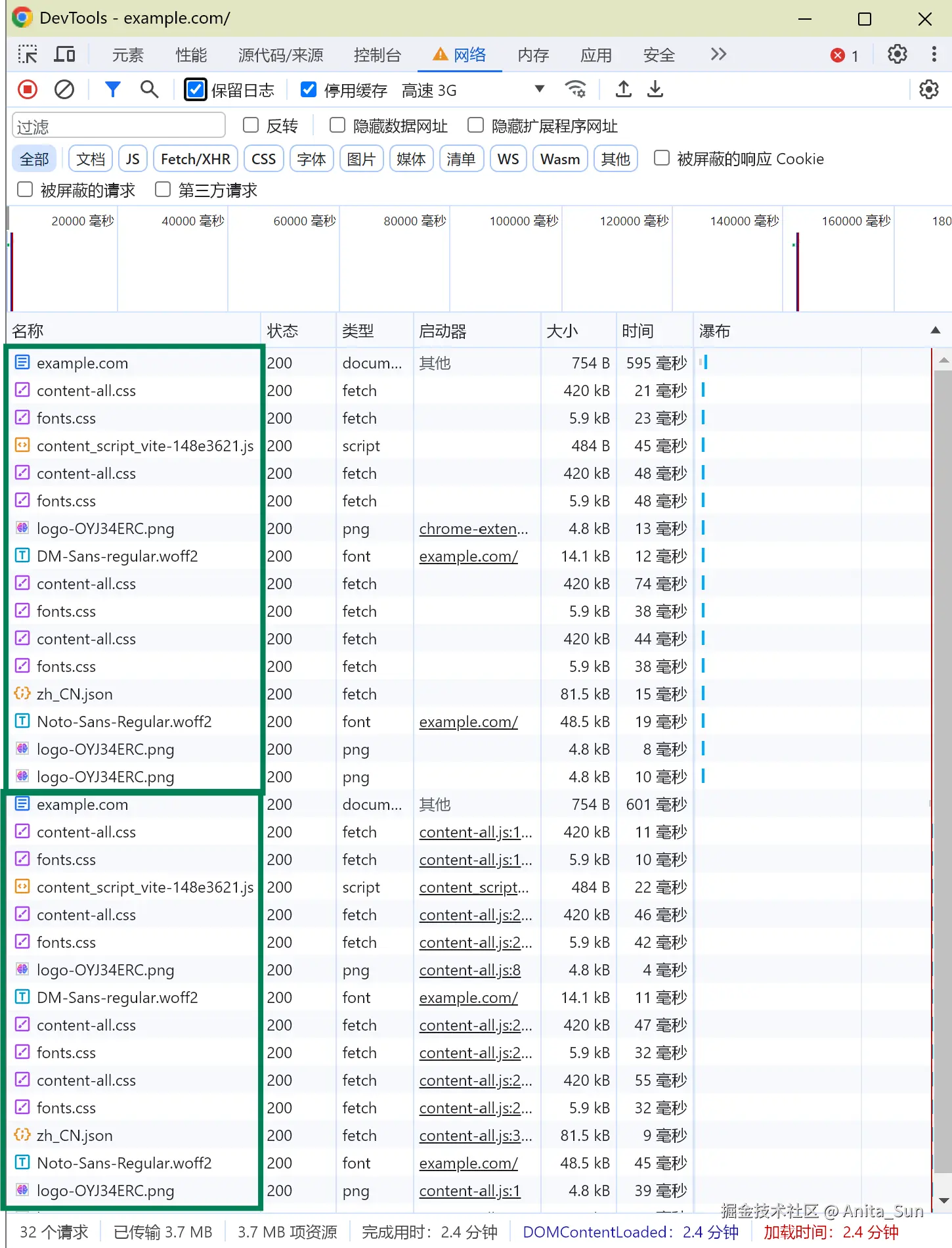Open DevTools main settings gear

[898, 55]
